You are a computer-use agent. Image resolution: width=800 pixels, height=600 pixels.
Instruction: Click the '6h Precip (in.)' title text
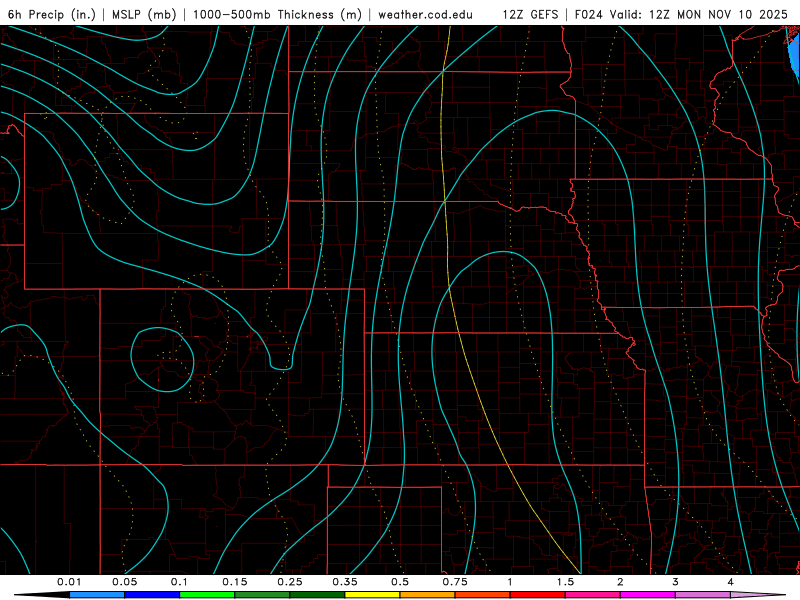52,14
